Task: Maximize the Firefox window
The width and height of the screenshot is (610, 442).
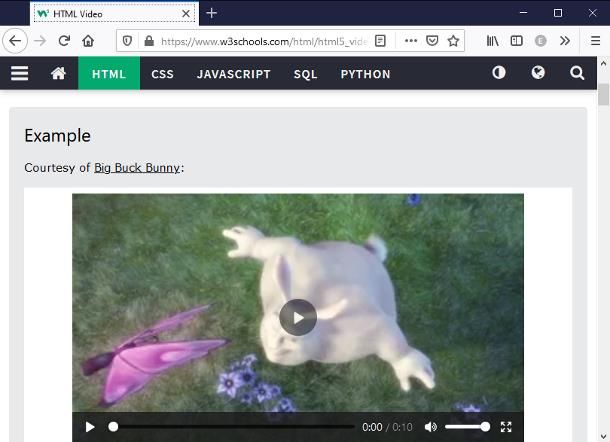Action: [x=558, y=13]
